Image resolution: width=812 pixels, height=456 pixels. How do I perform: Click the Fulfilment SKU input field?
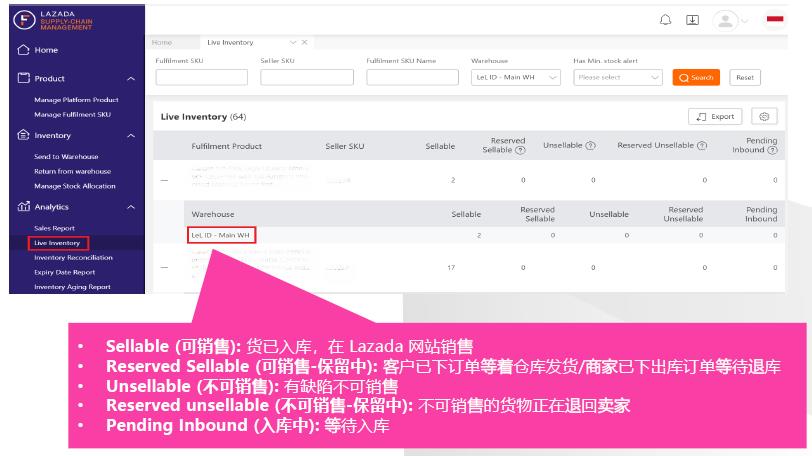[201, 77]
